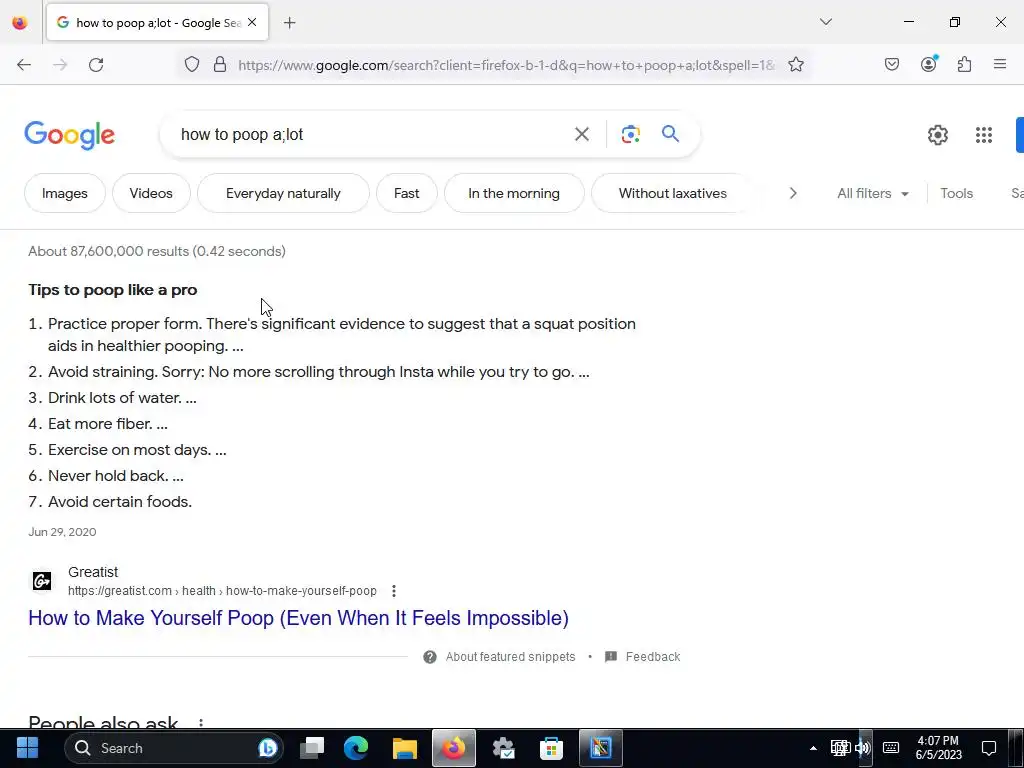
Task: Show hidden system tray icons
Action: tap(813, 748)
